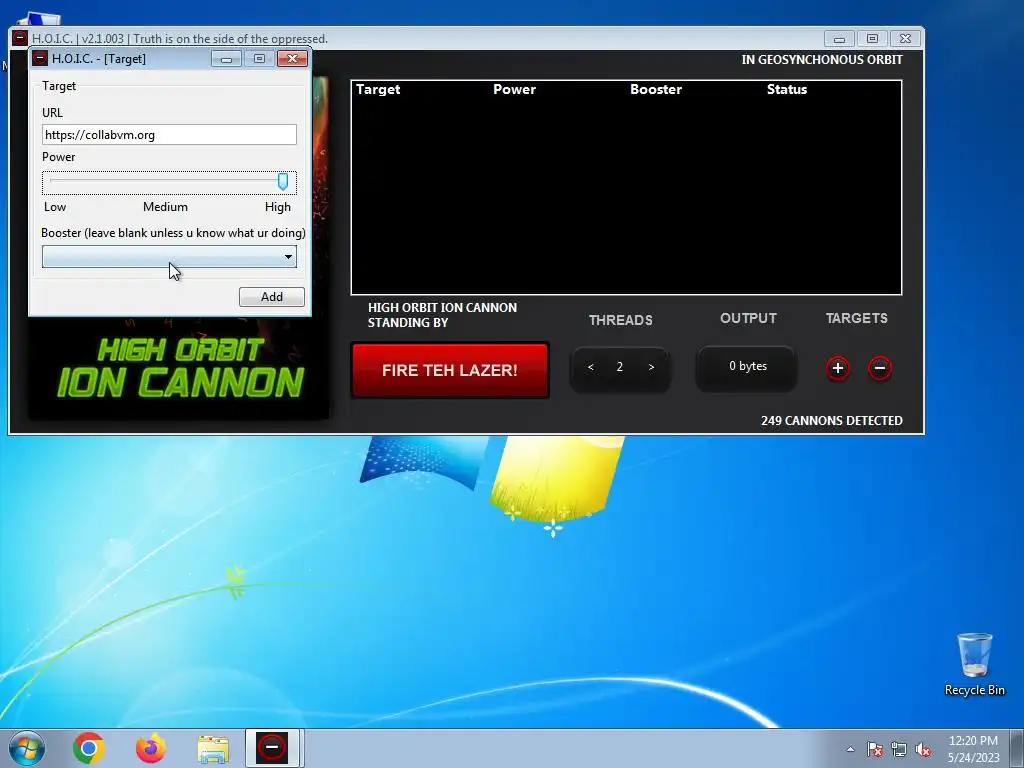Click the 'Booster (leave blank unless u know what ur doing)' label
Viewport: 1024px width, 768px height.
(173, 233)
